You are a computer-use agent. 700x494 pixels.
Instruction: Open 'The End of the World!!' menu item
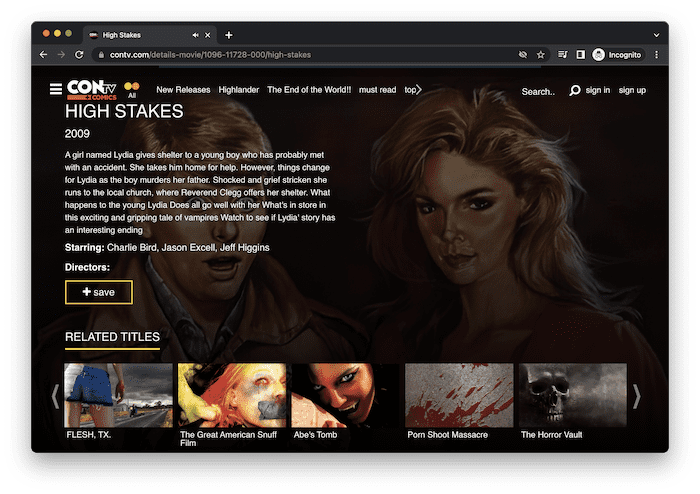[309, 90]
